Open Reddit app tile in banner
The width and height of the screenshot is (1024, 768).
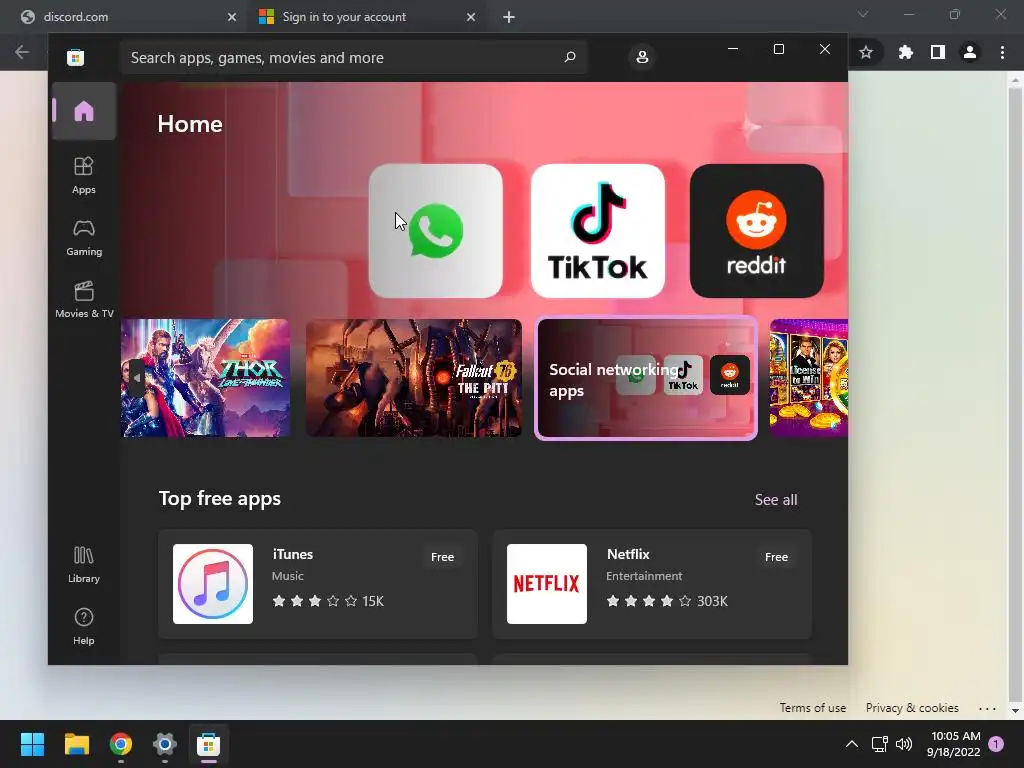pyautogui.click(x=756, y=231)
